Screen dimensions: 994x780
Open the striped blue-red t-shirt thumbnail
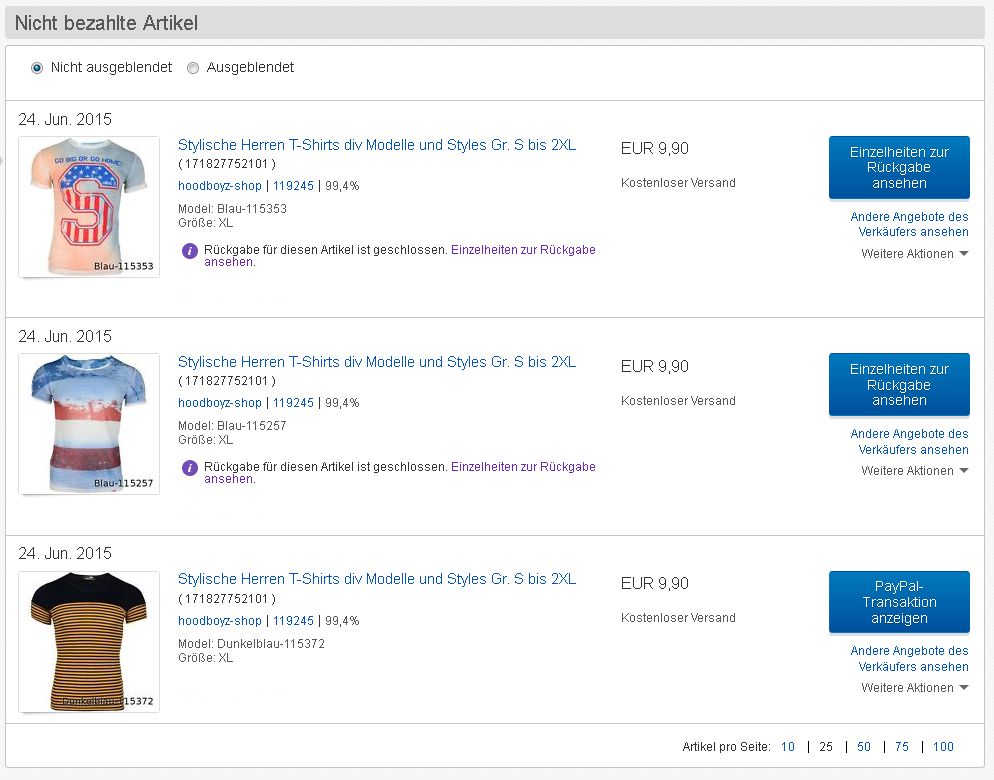coord(89,424)
